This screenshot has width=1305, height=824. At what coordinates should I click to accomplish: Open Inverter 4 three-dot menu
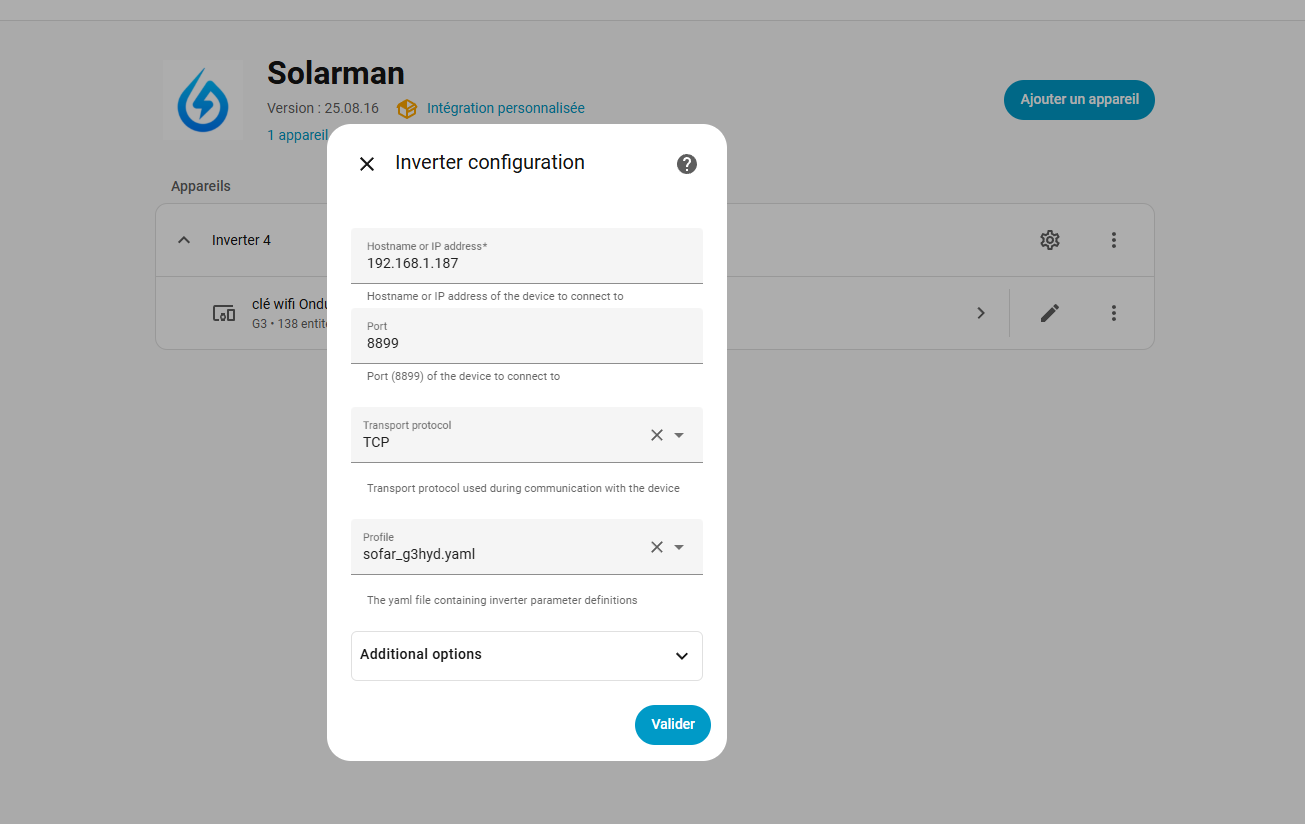pyautogui.click(x=1114, y=240)
